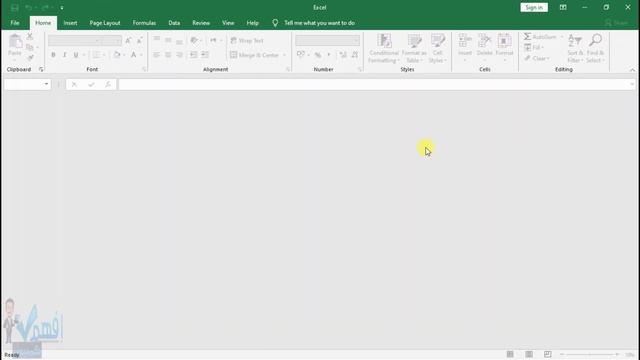Viewport: 640px width, 360px height.
Task: Toggle Center alignment
Action: click(x=168, y=55)
